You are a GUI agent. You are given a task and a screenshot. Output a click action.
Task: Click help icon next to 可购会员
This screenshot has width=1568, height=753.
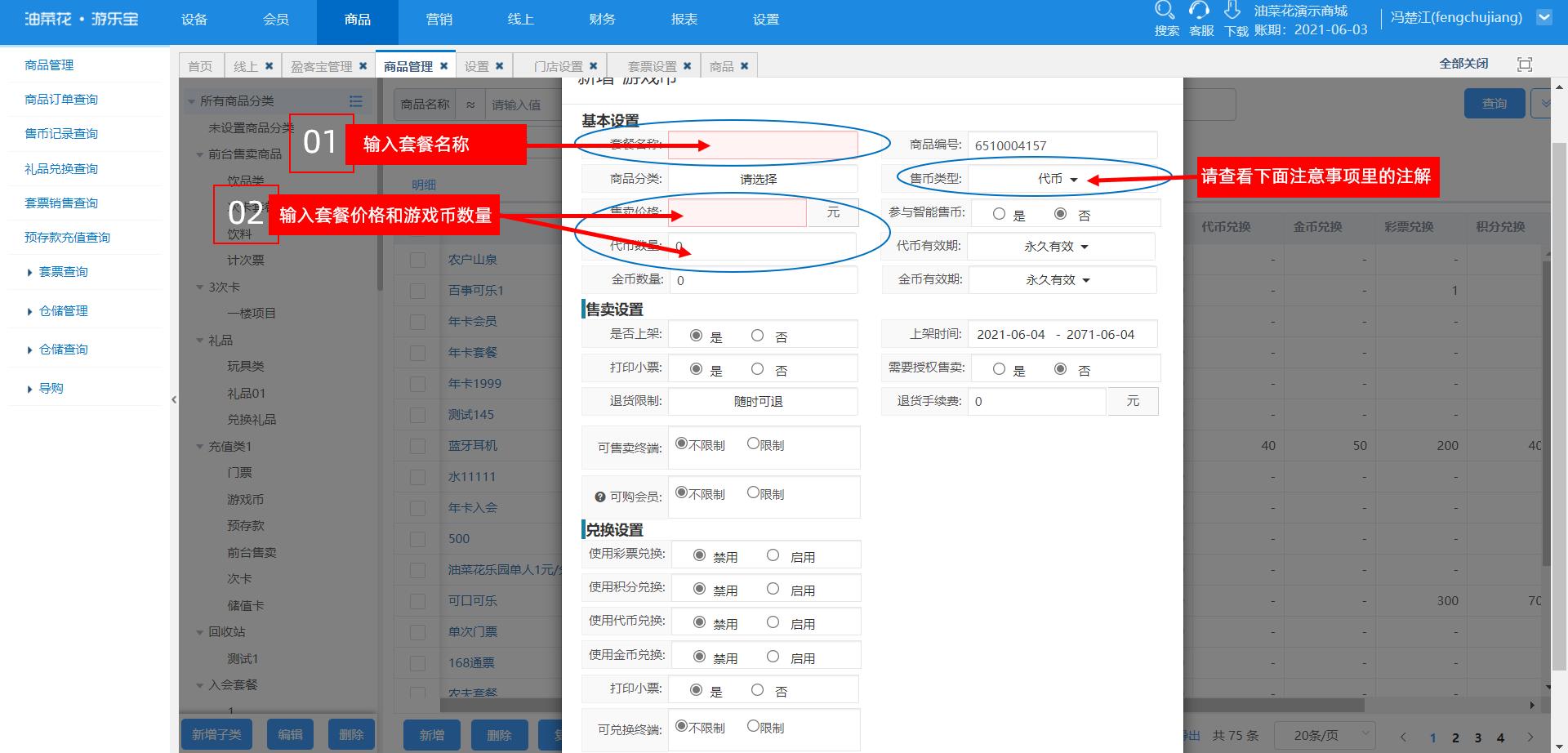coord(600,497)
